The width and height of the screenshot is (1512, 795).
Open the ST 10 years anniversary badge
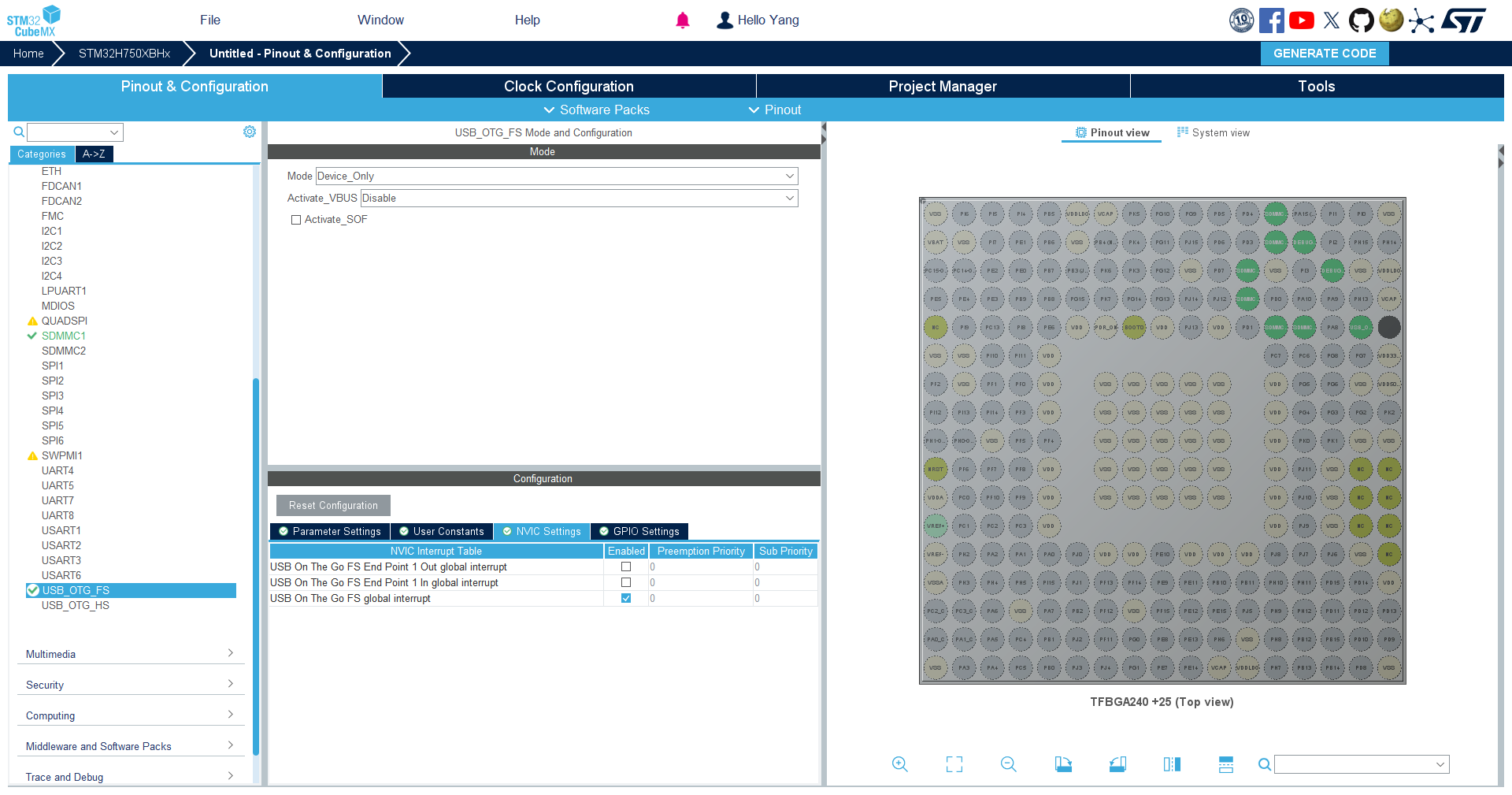click(1242, 20)
